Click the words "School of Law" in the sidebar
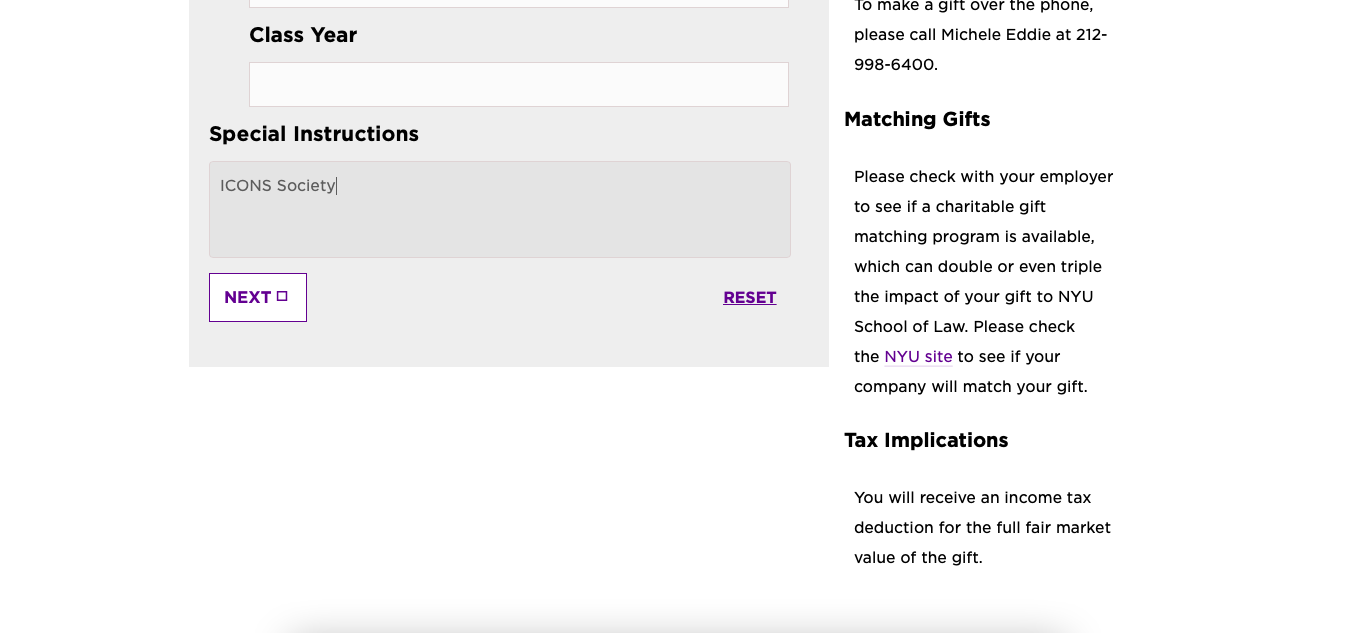 (911, 326)
